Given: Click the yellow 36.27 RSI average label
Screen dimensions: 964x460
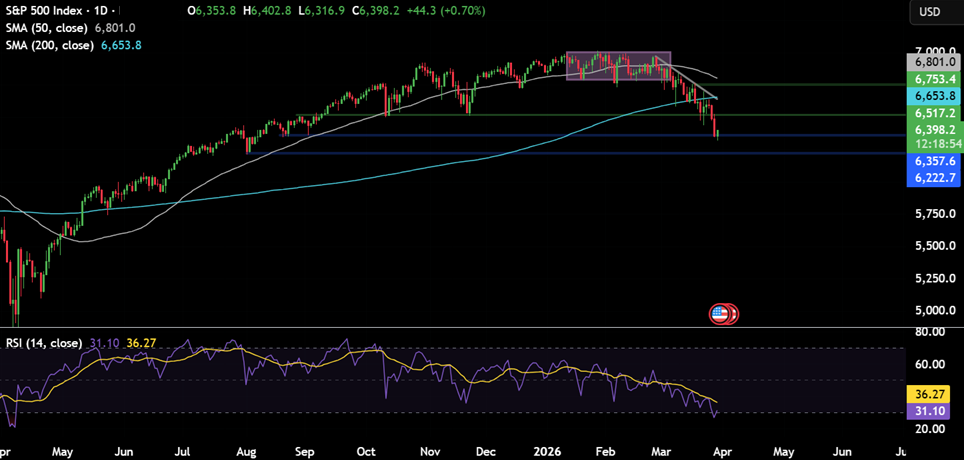Looking at the screenshot, I should tap(934, 394).
